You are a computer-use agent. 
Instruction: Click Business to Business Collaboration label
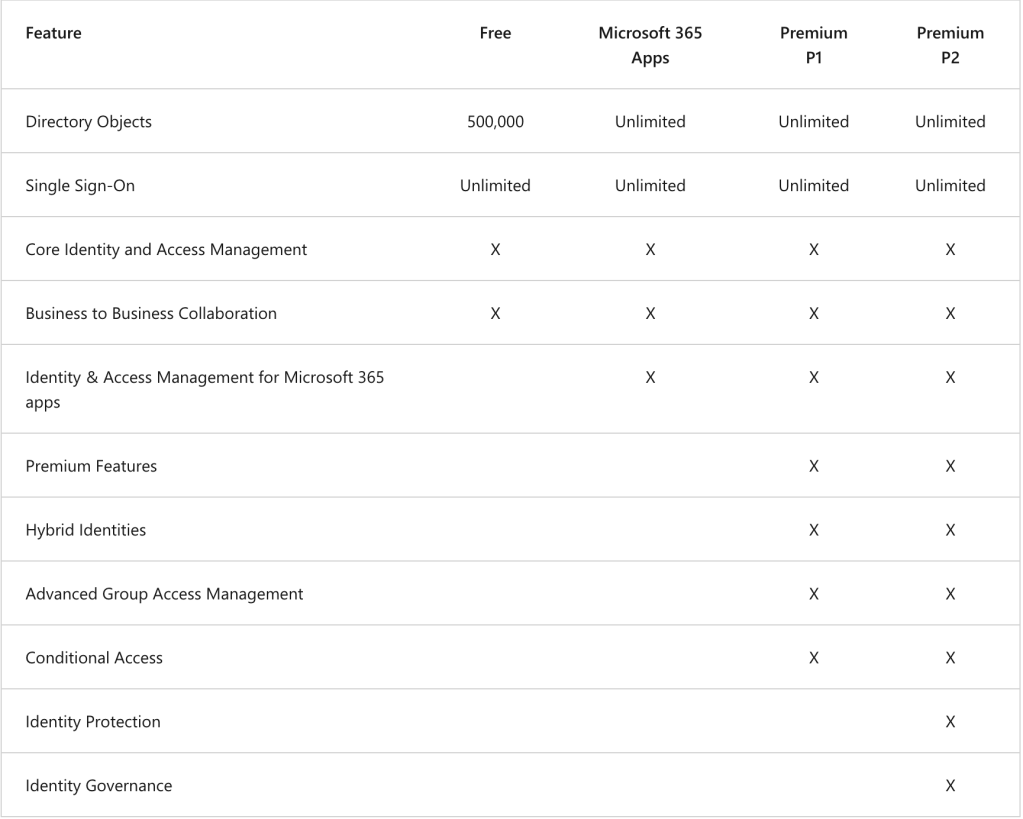[x=151, y=314]
